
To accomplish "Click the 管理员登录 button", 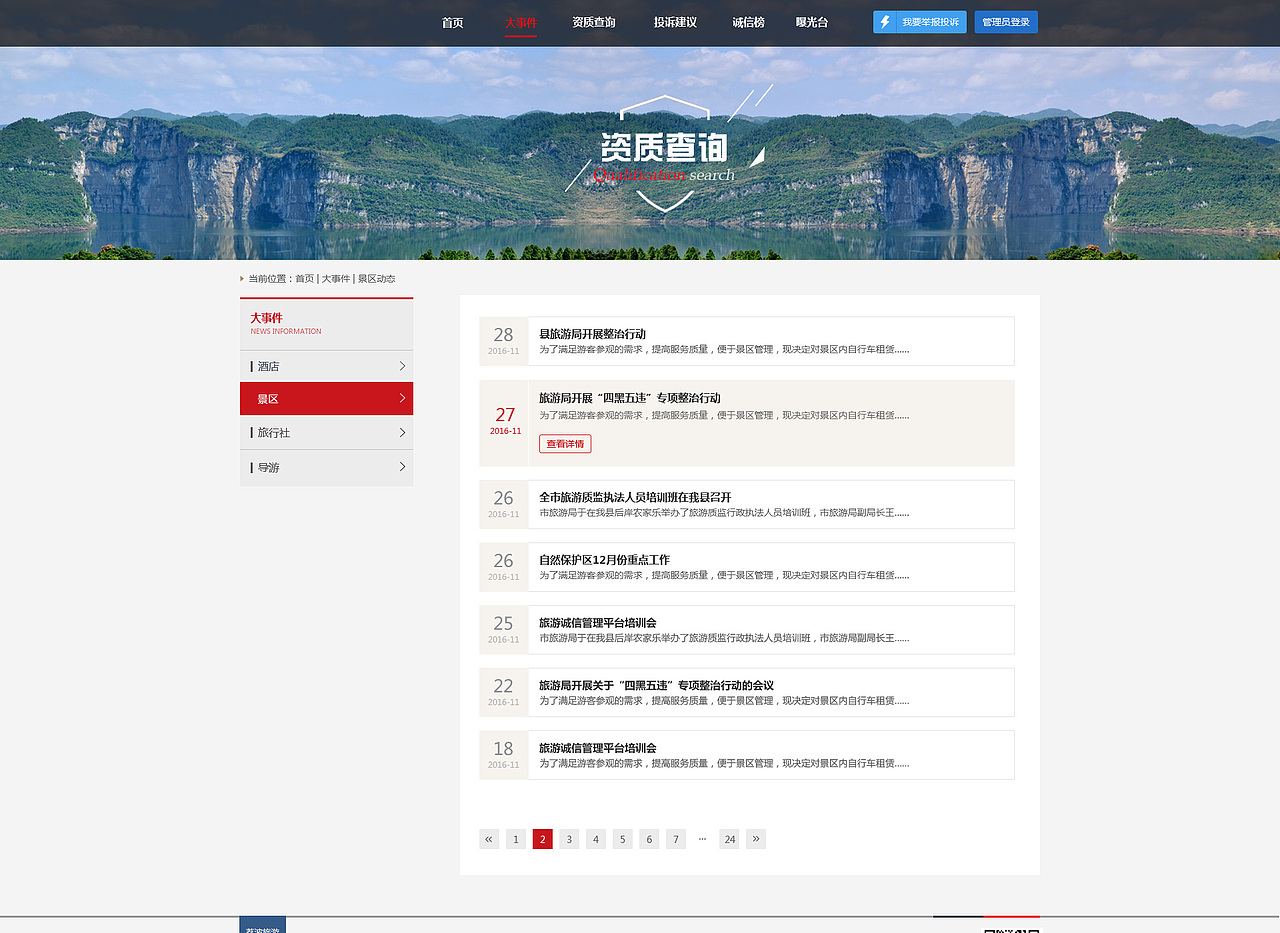I will [1006, 21].
